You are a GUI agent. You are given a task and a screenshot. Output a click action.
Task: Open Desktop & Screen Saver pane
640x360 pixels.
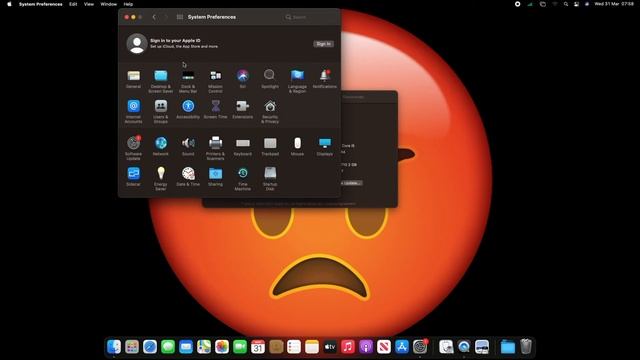point(161,81)
